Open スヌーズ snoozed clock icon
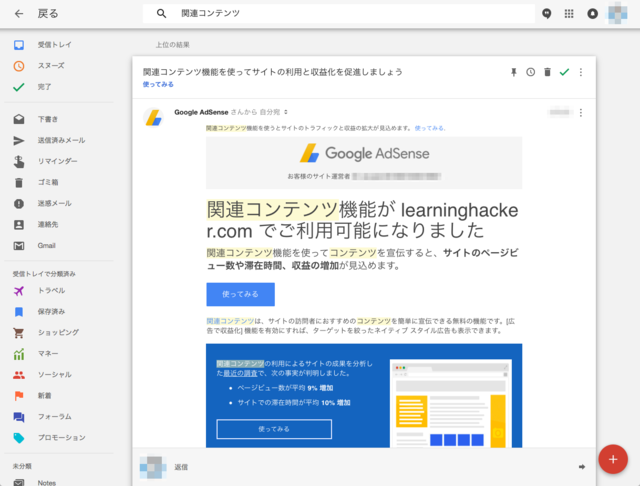640x486 pixels. (19, 66)
